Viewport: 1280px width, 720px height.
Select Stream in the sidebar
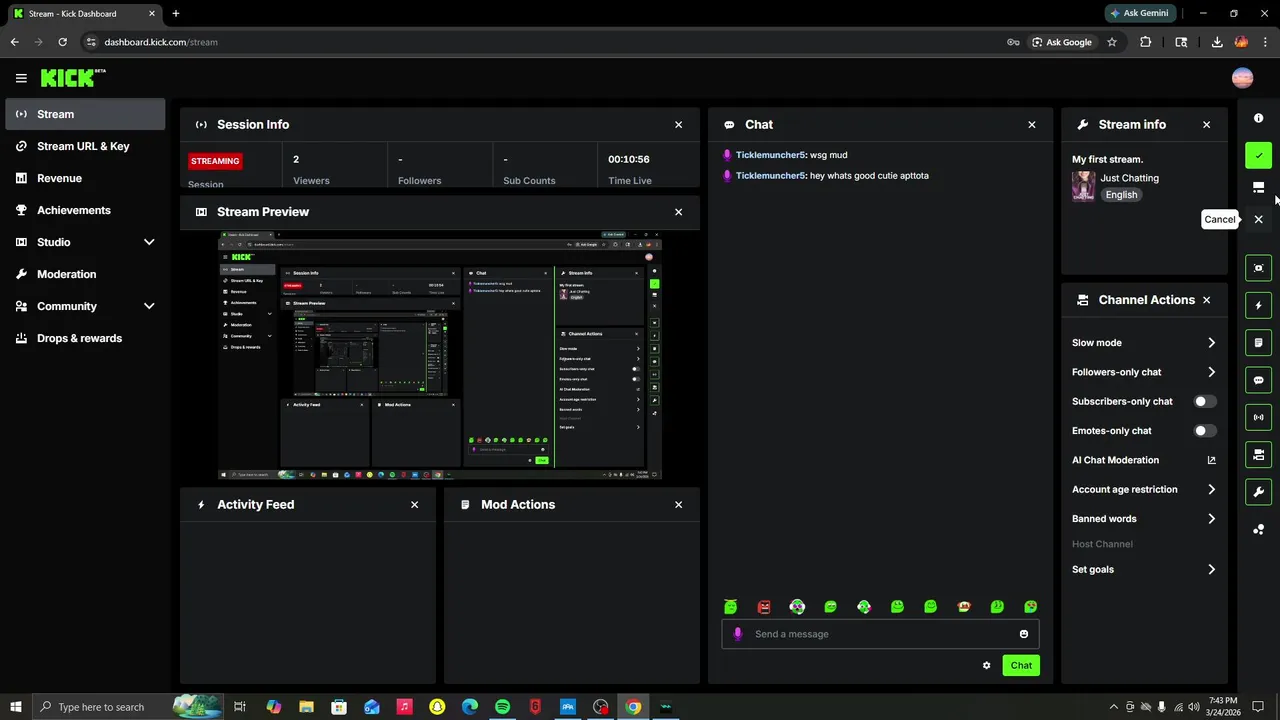[85, 114]
